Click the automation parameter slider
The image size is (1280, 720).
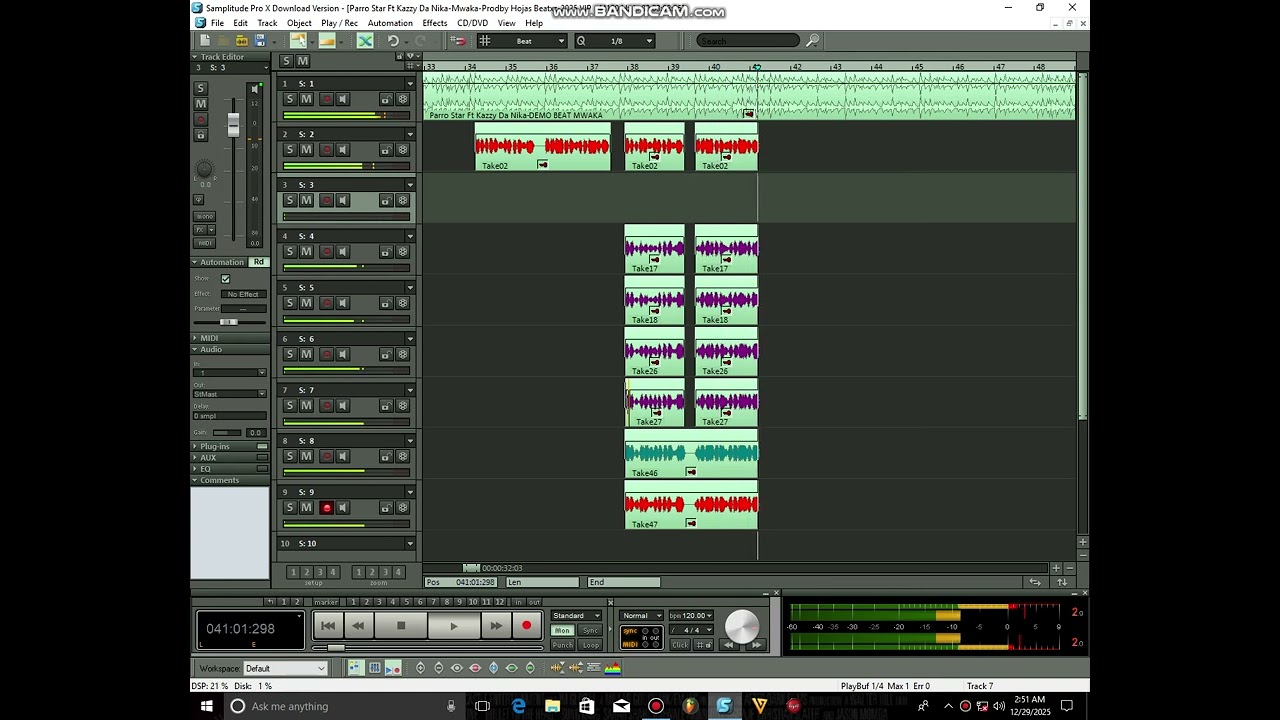(229, 322)
